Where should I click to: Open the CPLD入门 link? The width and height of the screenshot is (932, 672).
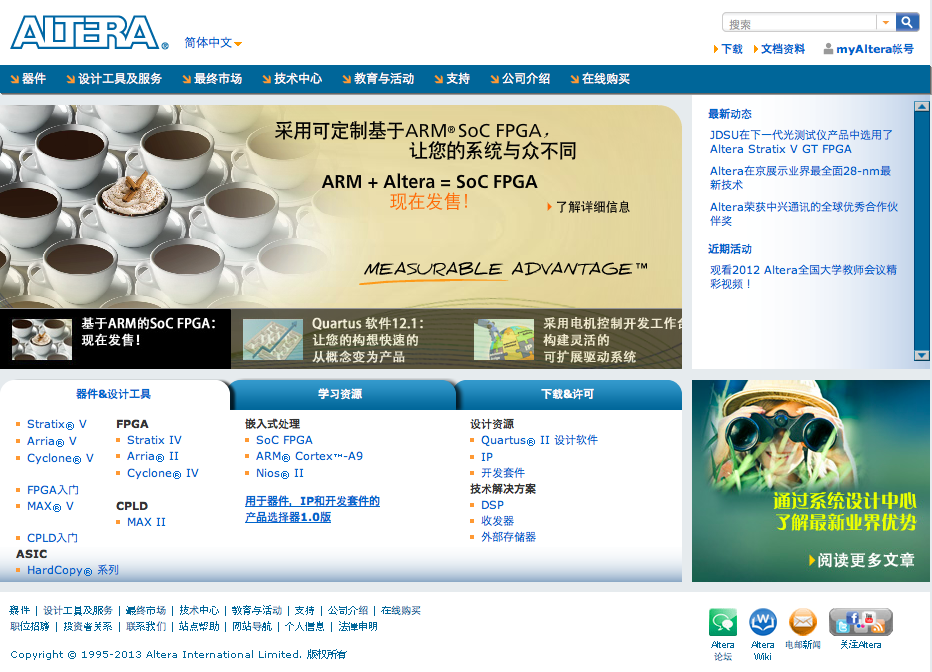52,538
